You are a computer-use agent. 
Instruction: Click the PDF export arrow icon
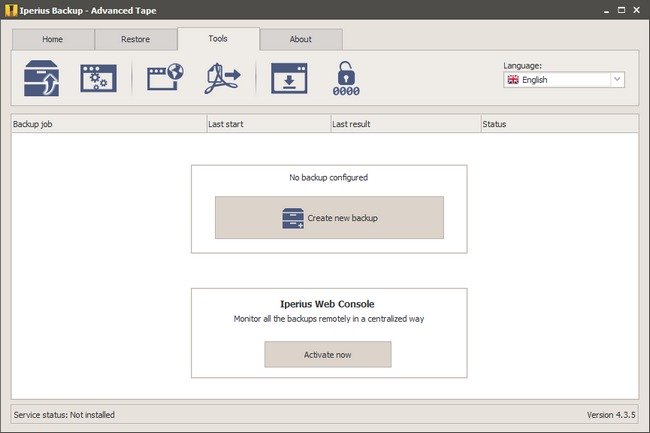223,78
